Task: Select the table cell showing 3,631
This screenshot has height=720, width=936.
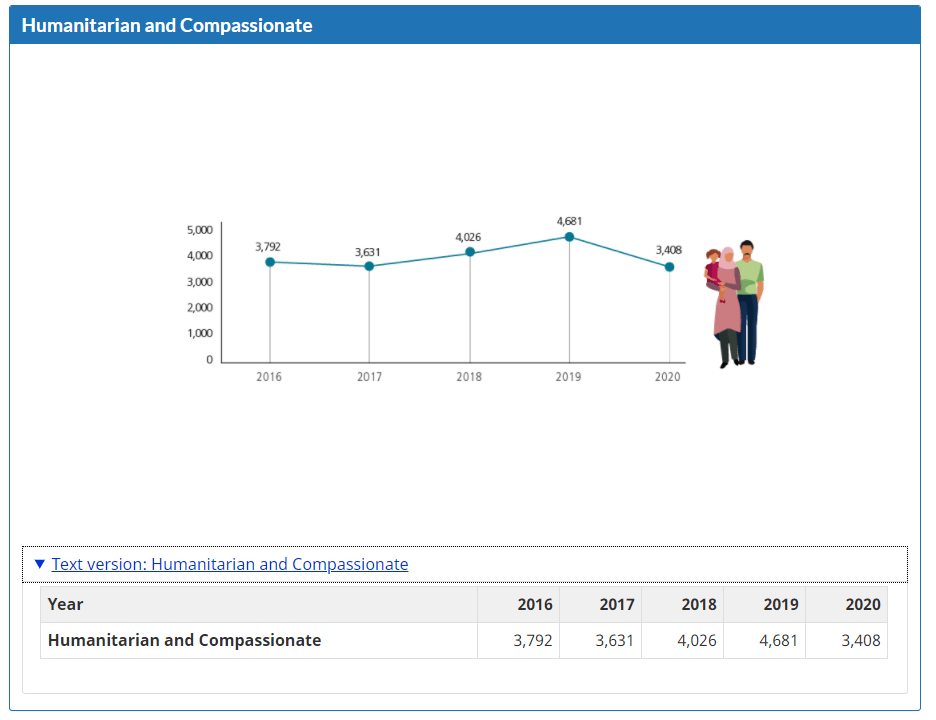Action: pyautogui.click(x=614, y=640)
